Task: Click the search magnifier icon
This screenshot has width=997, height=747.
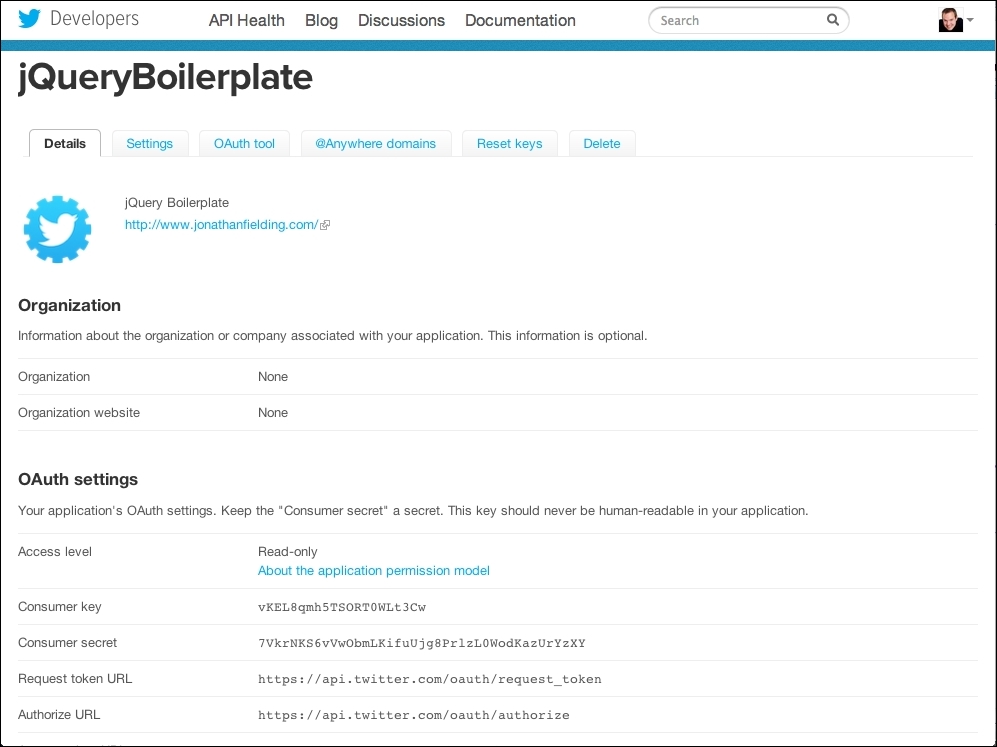Action: click(833, 20)
